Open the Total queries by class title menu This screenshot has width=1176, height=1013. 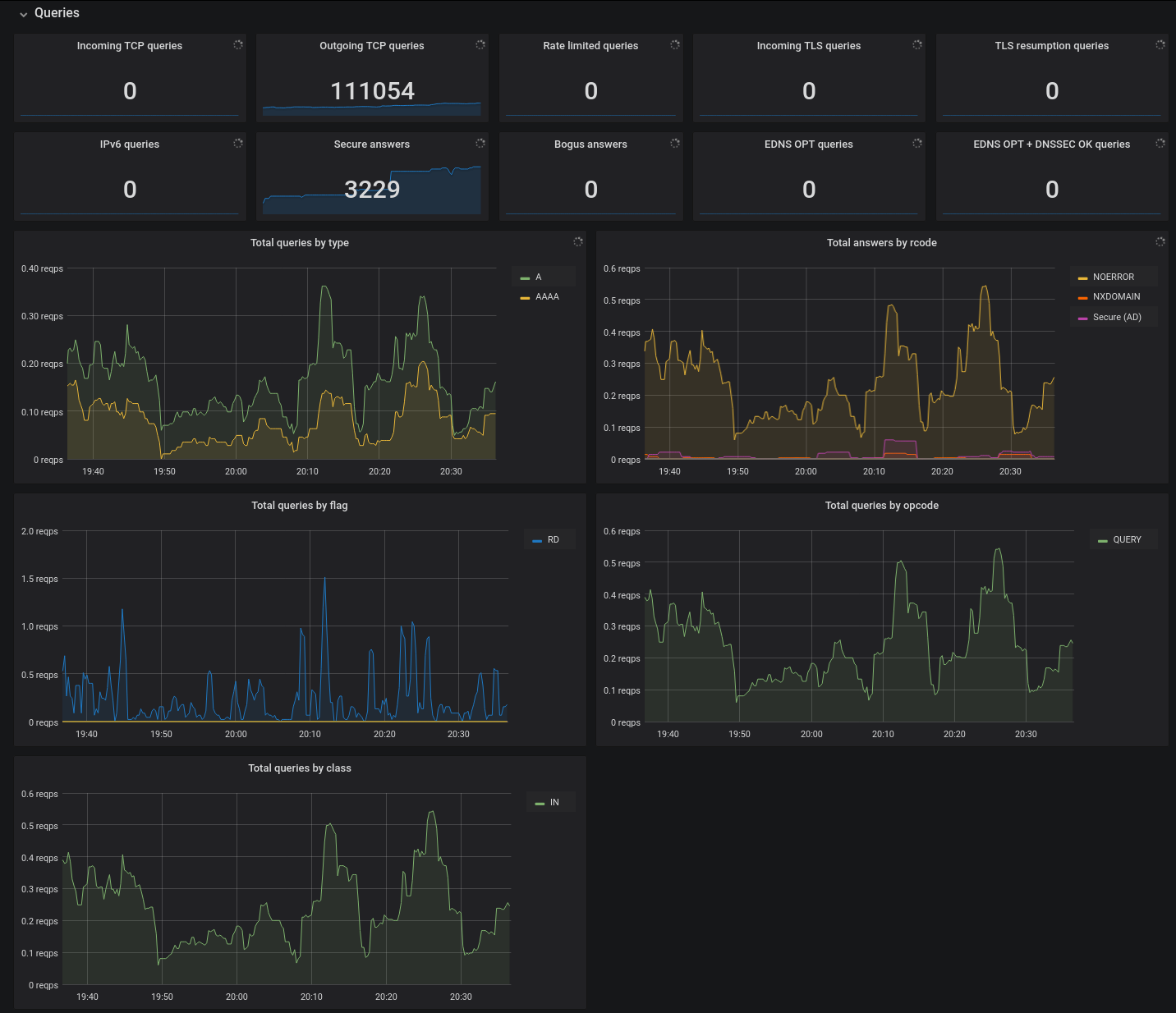click(x=300, y=768)
